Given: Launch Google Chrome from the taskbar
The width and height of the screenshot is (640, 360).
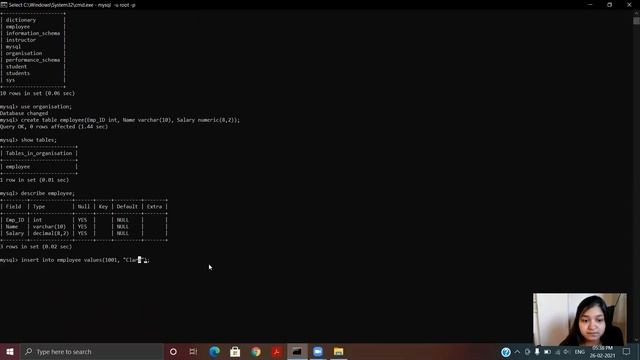Looking at the screenshot, I should (256, 351).
